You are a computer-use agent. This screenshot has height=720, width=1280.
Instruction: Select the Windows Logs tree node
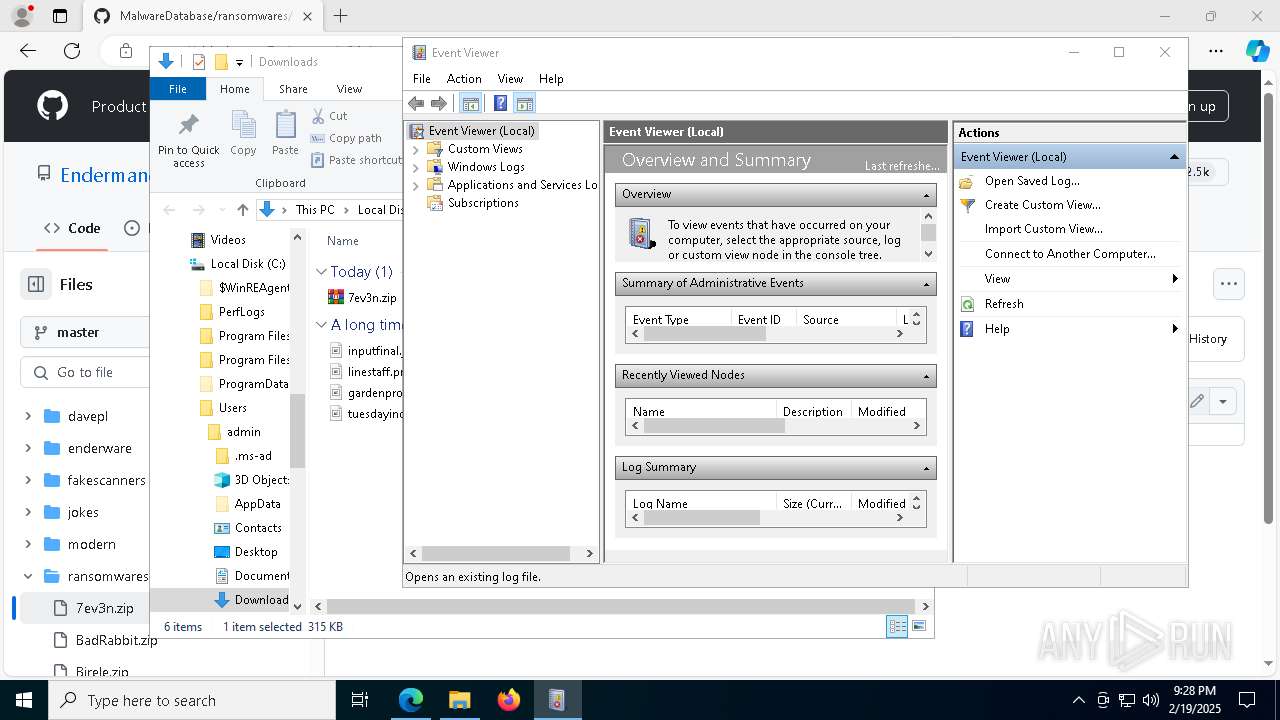(486, 167)
